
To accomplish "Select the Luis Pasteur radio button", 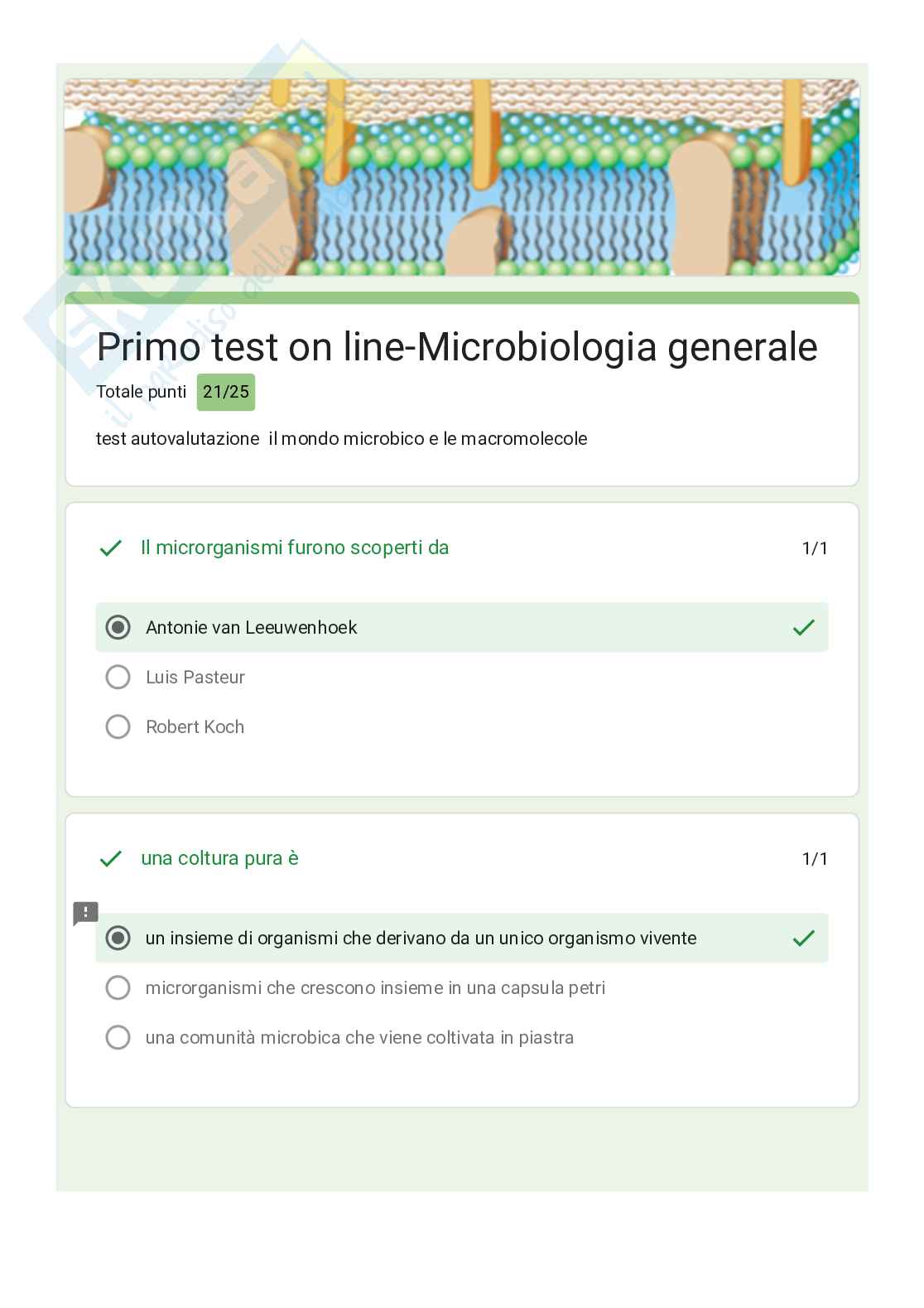I will click(x=118, y=677).
